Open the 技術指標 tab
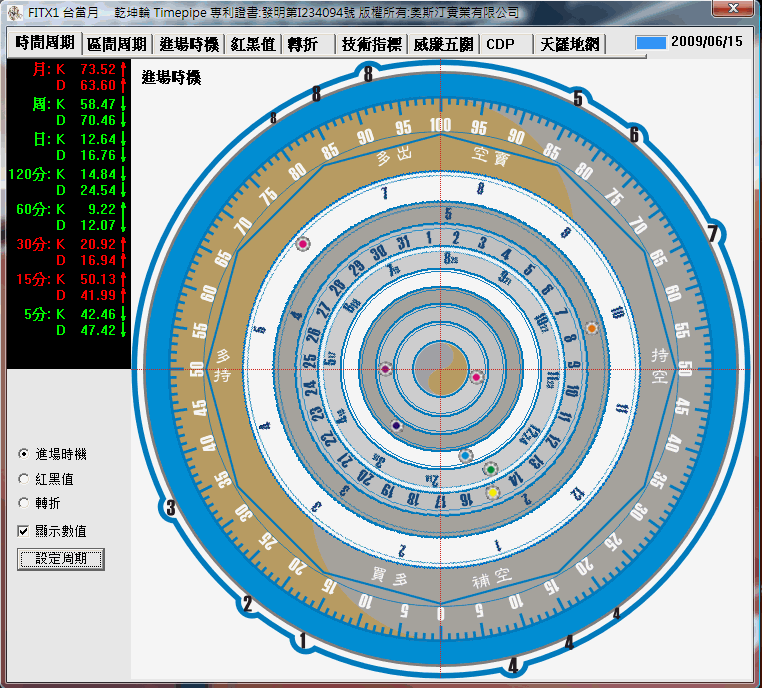 click(371, 44)
